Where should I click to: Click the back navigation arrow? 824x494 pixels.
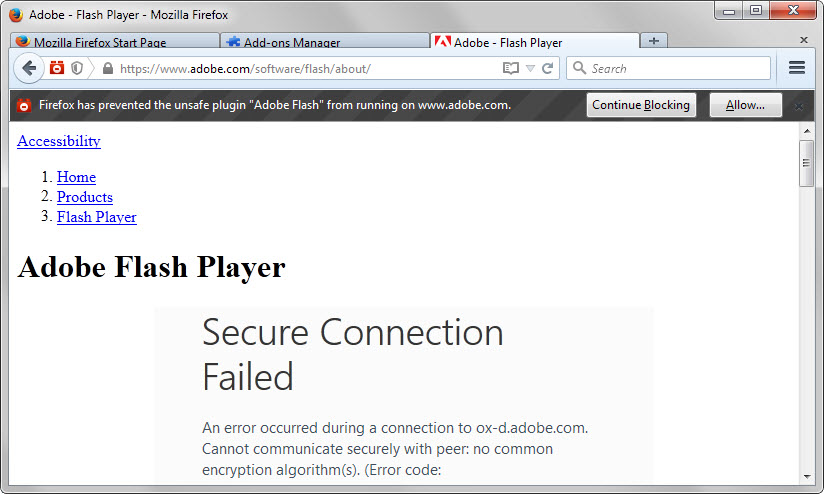29,68
